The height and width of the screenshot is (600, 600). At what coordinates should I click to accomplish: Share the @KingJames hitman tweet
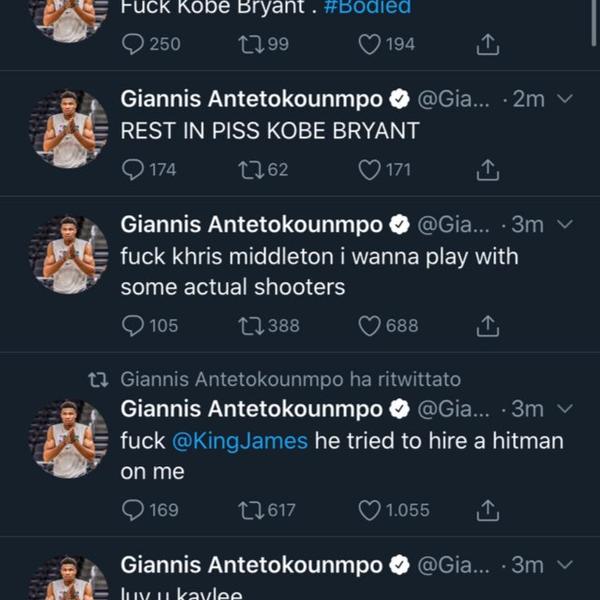(x=487, y=510)
